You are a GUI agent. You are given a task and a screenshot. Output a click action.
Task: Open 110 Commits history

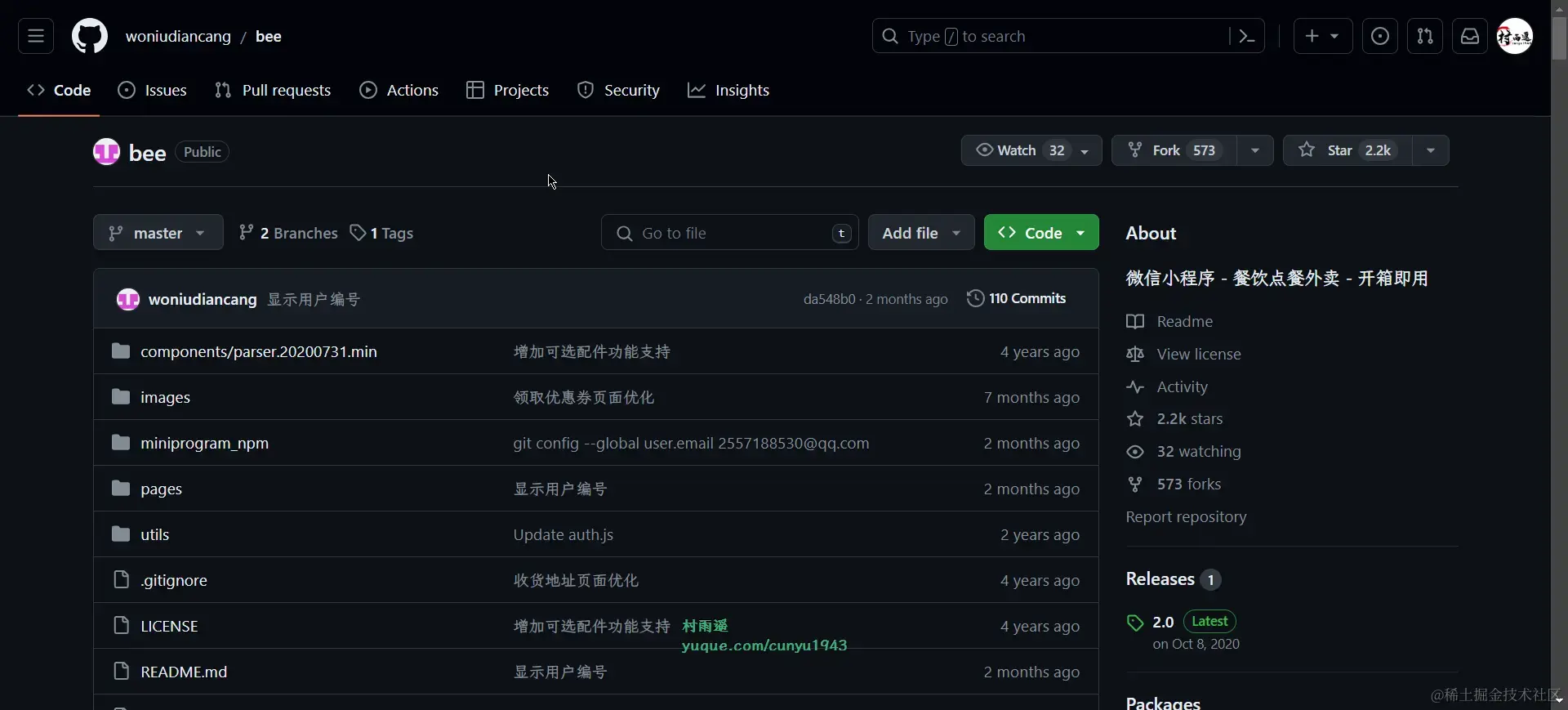click(1017, 298)
